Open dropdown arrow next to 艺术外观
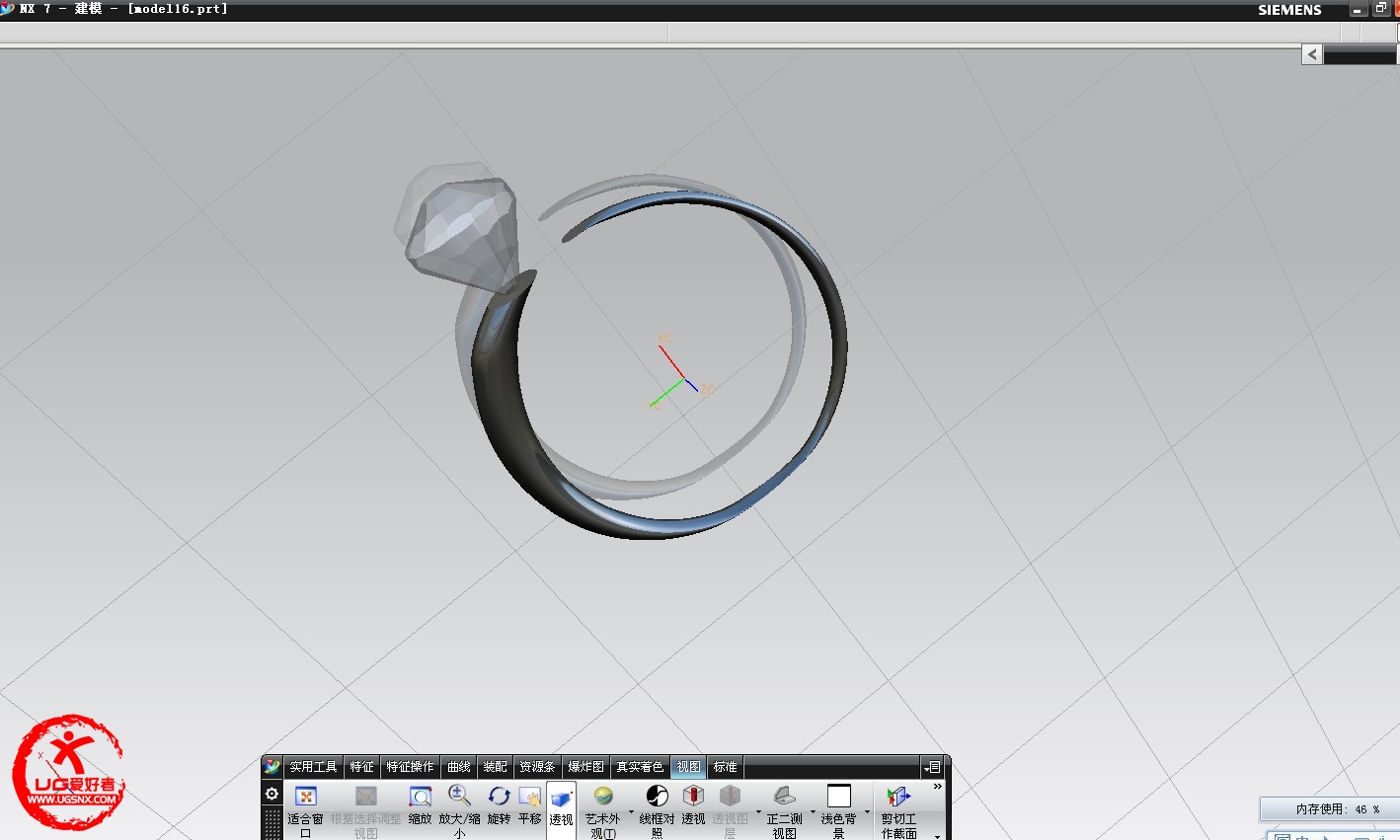The height and width of the screenshot is (840, 1400). pos(632,812)
